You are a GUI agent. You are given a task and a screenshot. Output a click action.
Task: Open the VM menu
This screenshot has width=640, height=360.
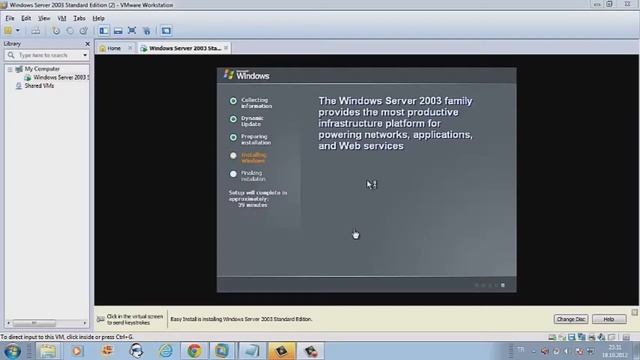(62, 18)
